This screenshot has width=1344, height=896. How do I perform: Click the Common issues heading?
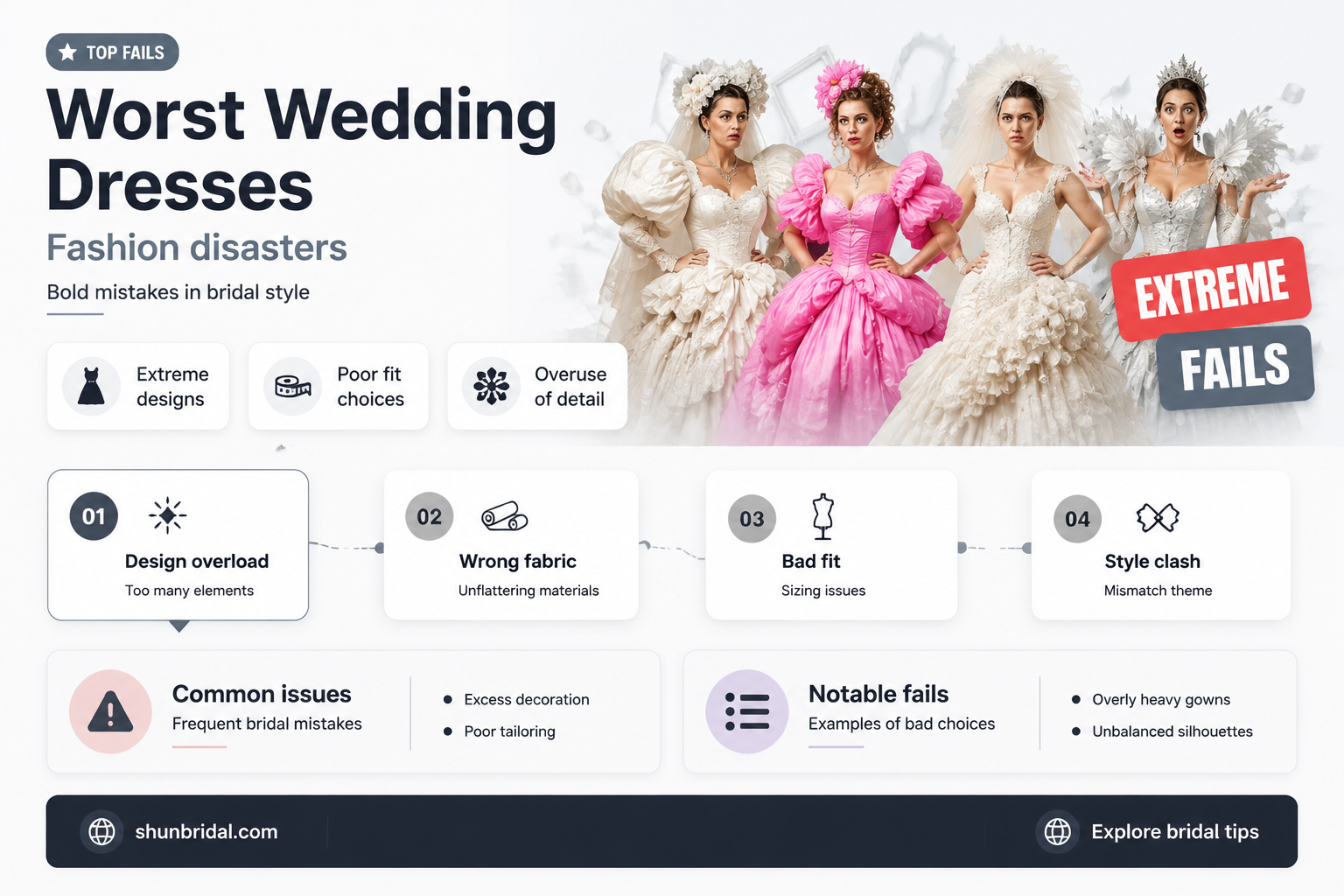[262, 694]
